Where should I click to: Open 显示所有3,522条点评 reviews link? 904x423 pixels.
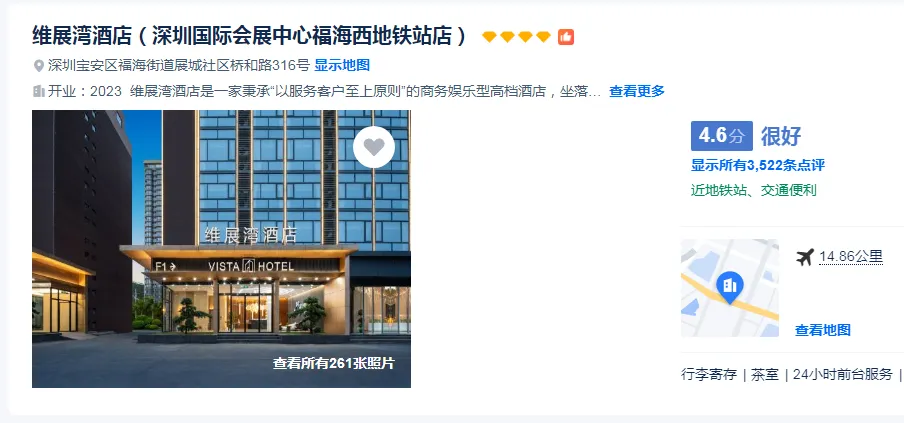758,165
